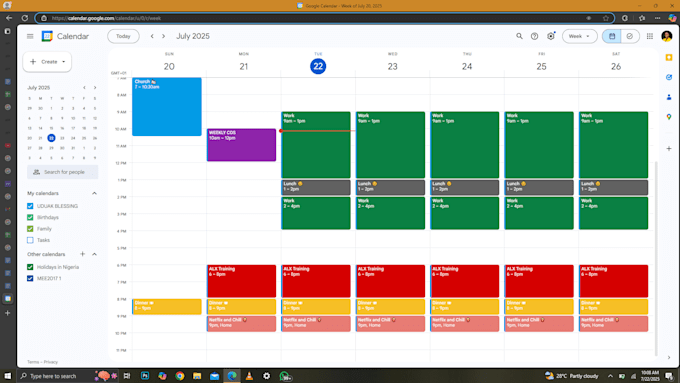Open Photoshop from the taskbar
Screen dimensions: 680x383
click(x=145, y=376)
